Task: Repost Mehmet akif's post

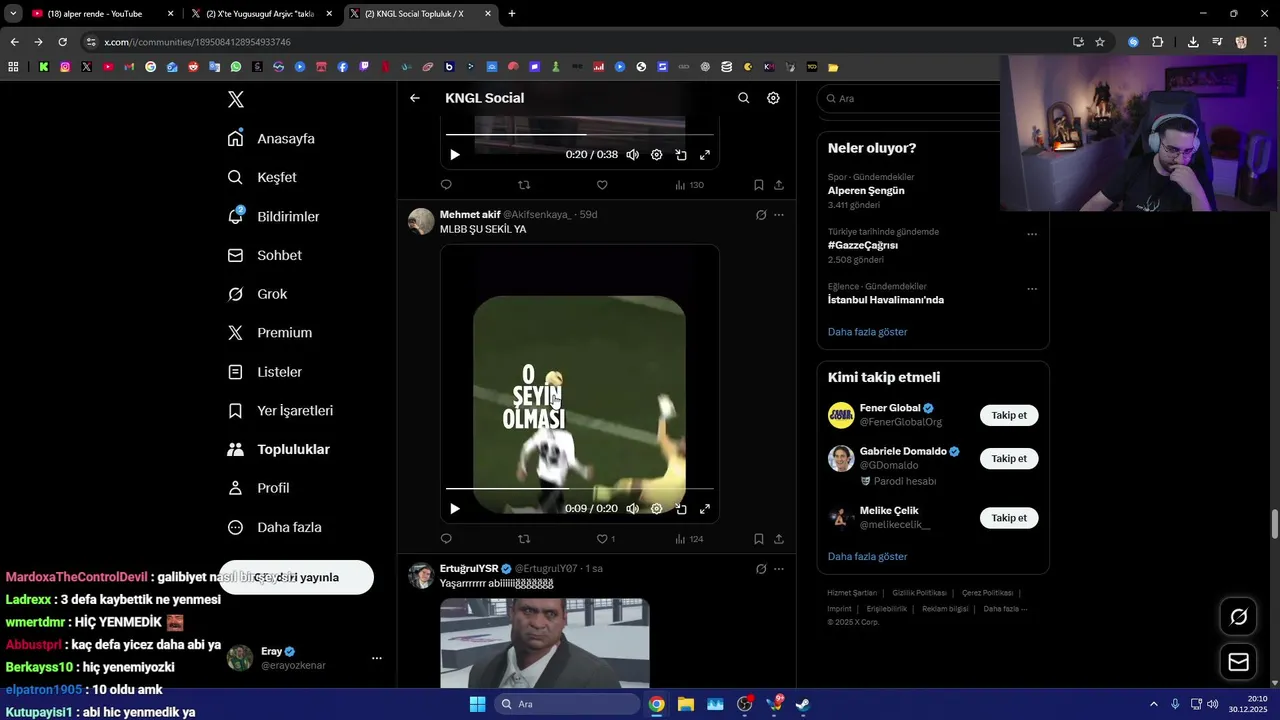Action: [524, 539]
